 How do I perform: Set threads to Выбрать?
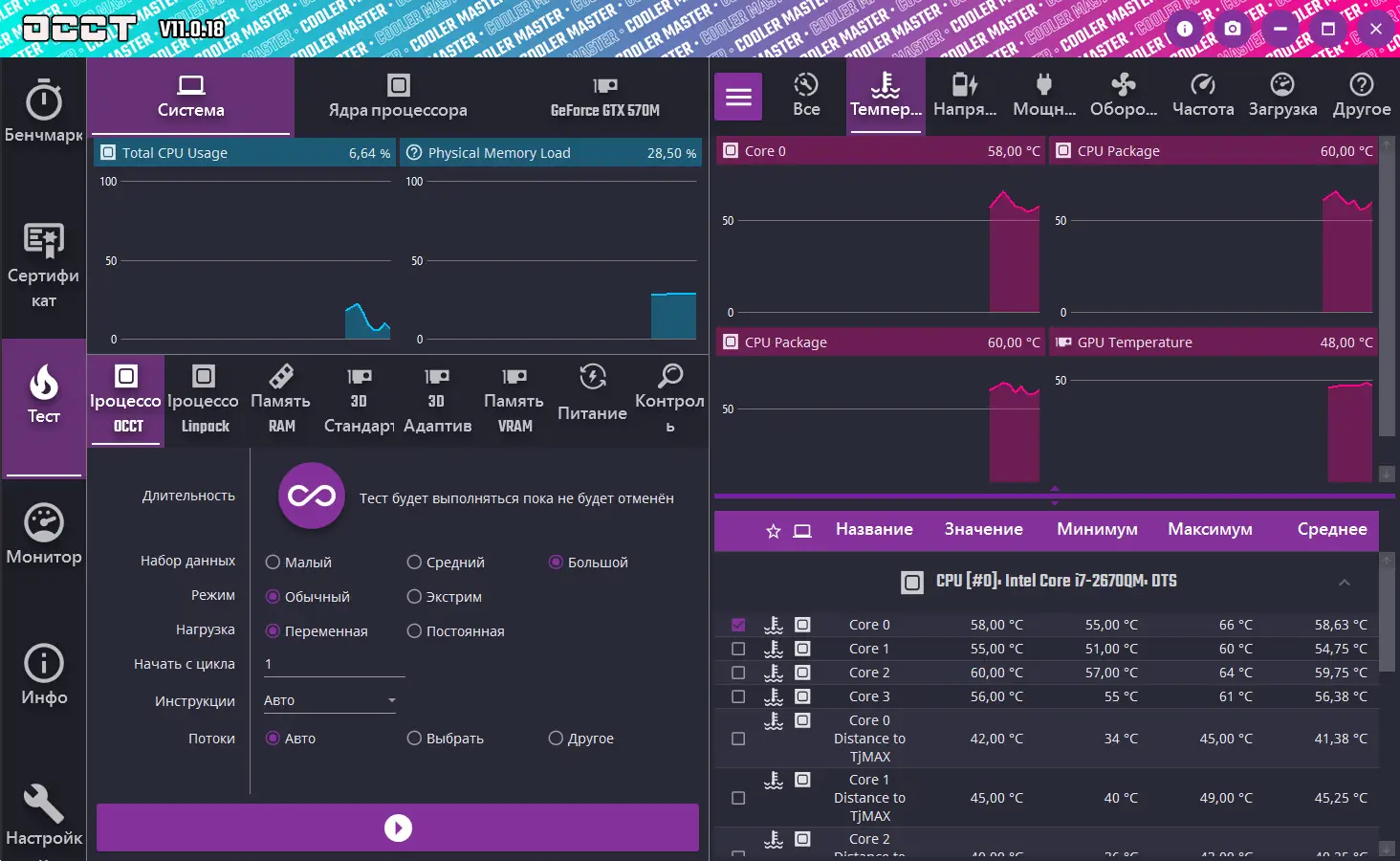click(446, 739)
